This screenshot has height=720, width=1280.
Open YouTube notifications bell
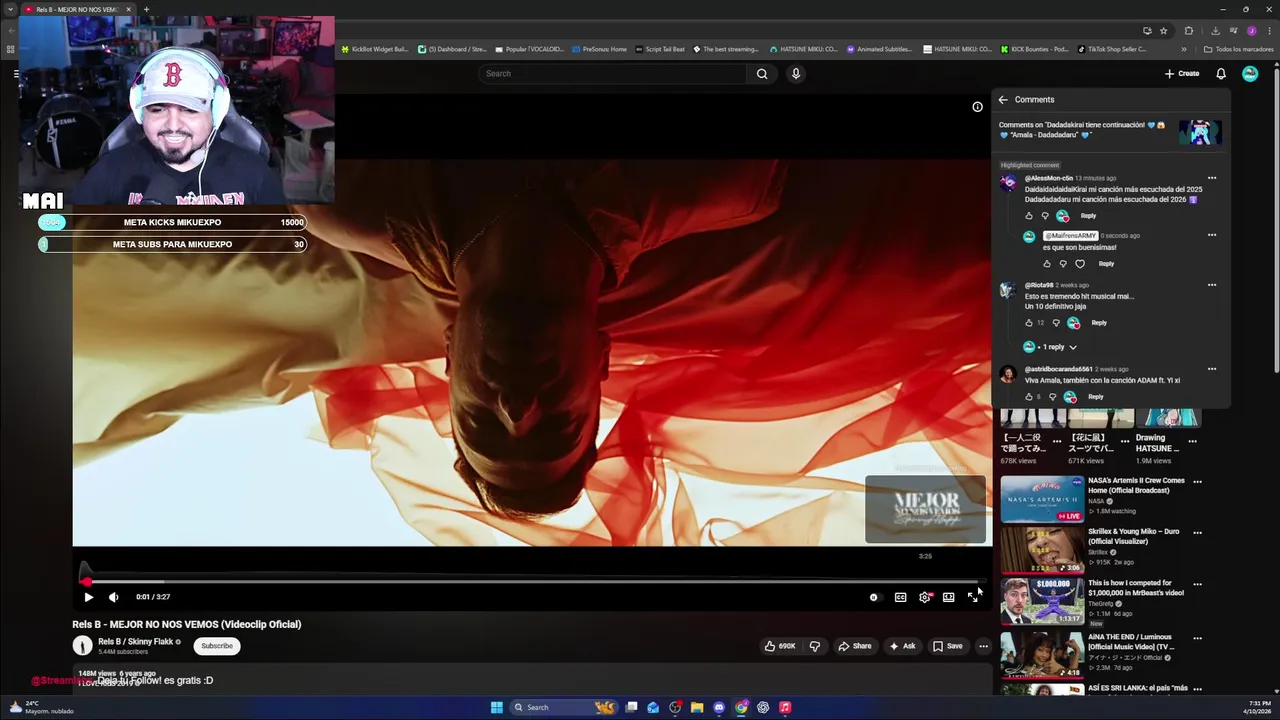[1221, 73]
